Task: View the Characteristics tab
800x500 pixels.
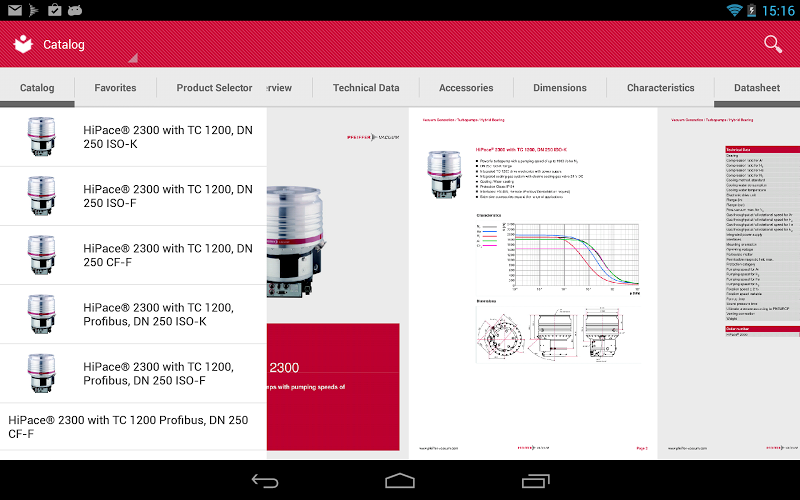Action: tap(660, 88)
